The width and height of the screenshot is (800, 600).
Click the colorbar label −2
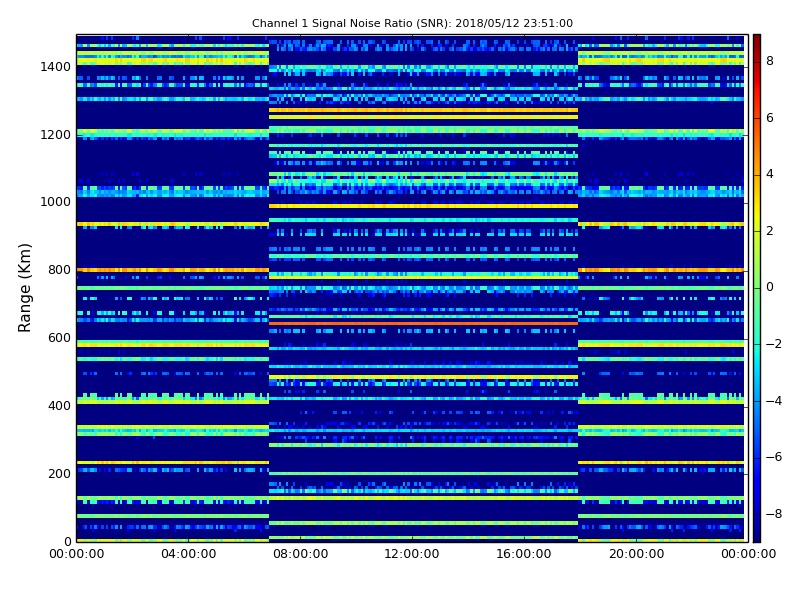[774, 344]
